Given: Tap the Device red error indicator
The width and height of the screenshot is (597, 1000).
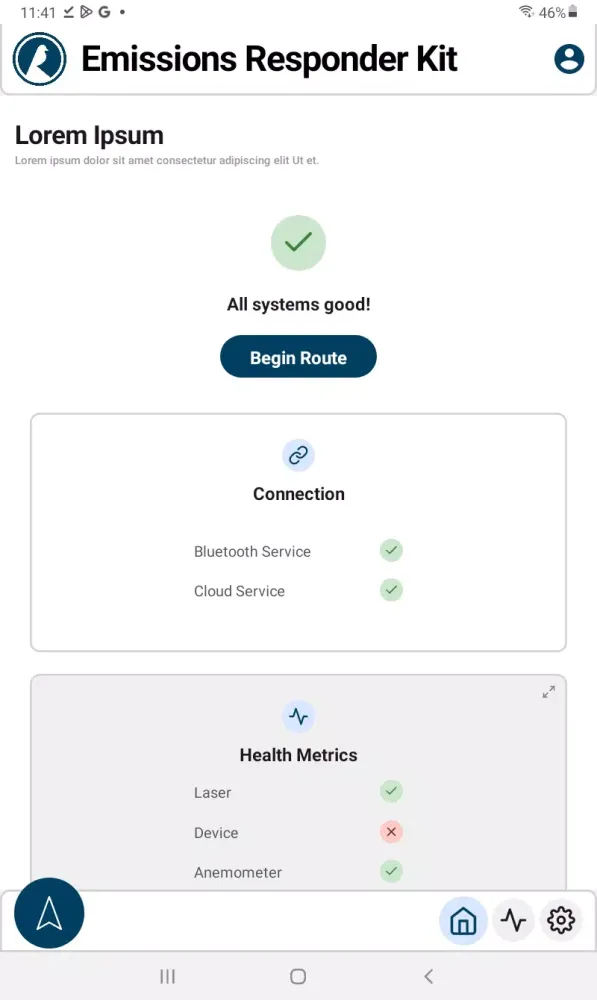Looking at the screenshot, I should point(391,832).
